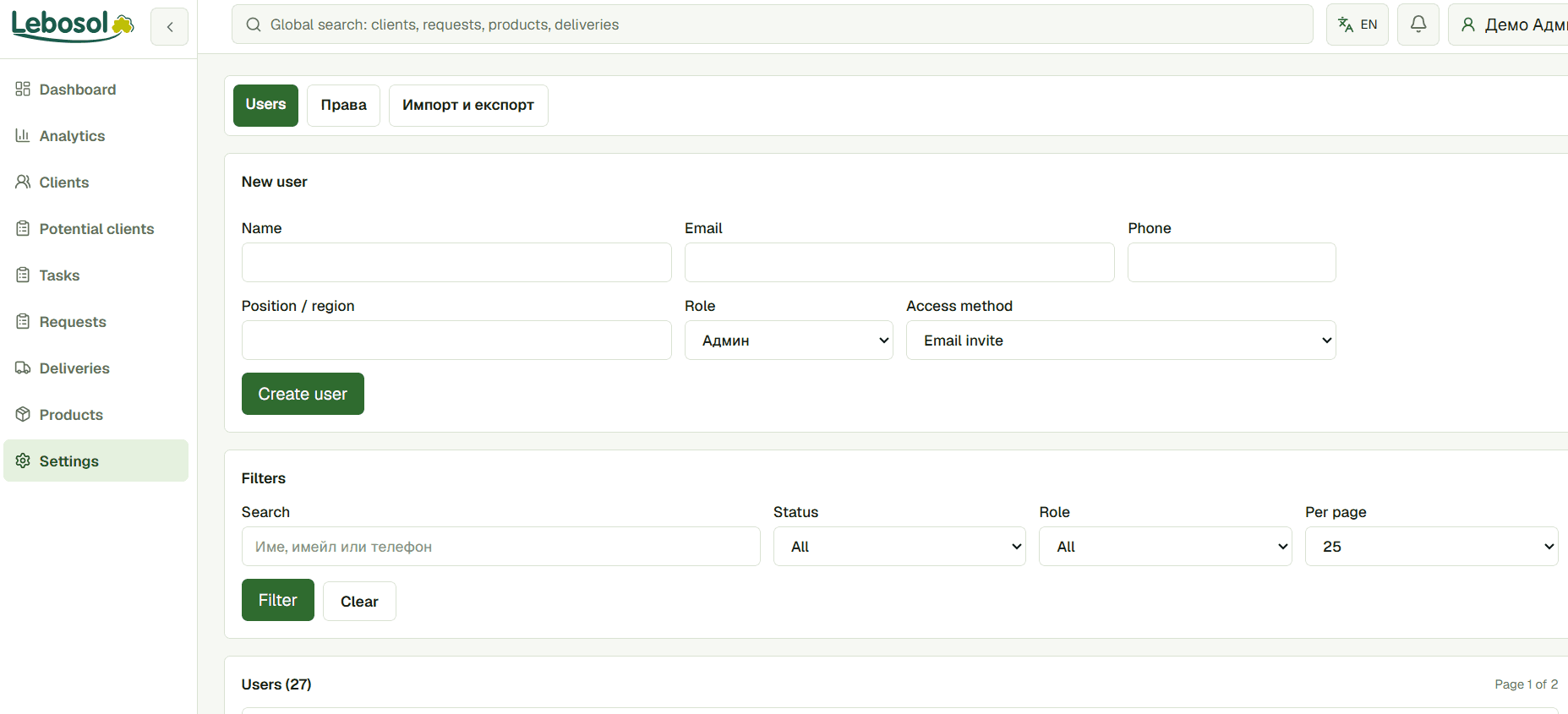
Task: Open the Clients section
Action: [96, 182]
